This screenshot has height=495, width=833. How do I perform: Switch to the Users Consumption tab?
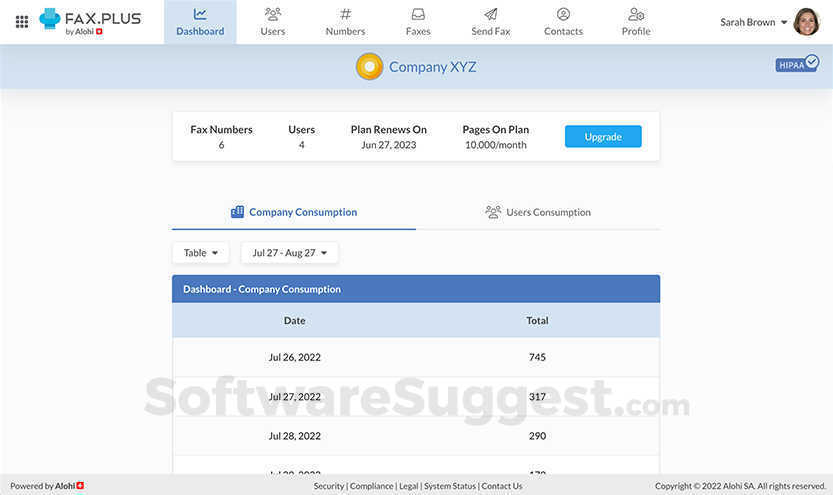click(538, 212)
